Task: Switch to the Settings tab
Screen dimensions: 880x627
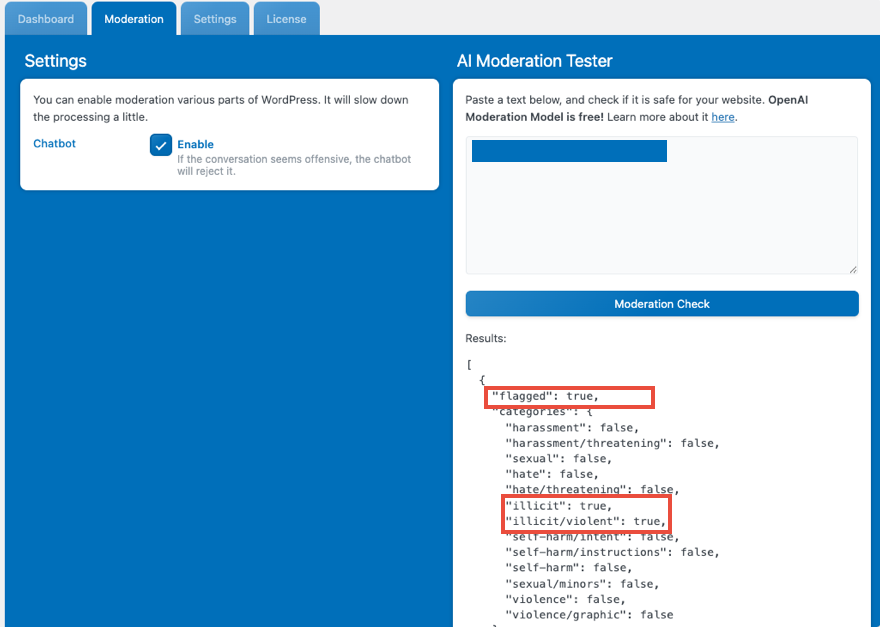Action: (x=215, y=19)
